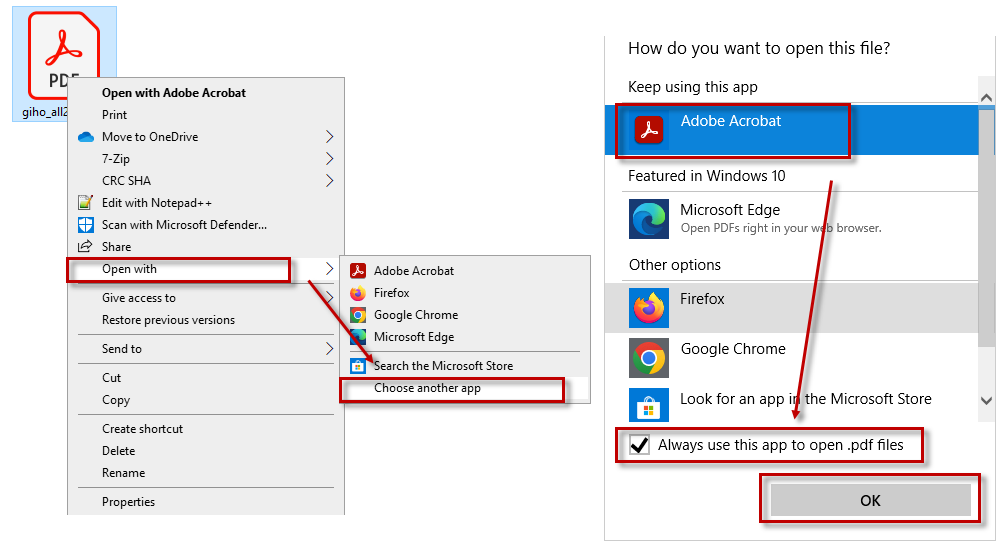Viewport: 996px width, 542px height.
Task: Click the Give access to label
Action: [138, 297]
